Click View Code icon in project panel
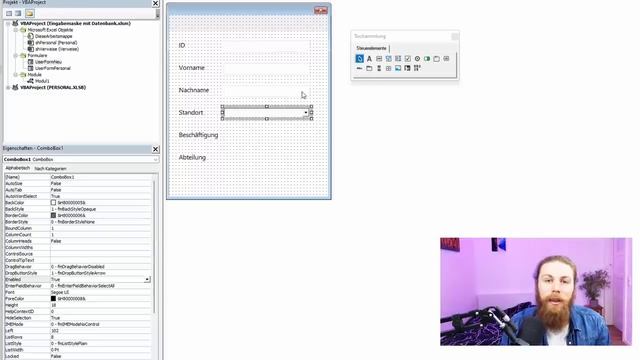Image resolution: width=640 pixels, height=360 pixels. [9, 13]
